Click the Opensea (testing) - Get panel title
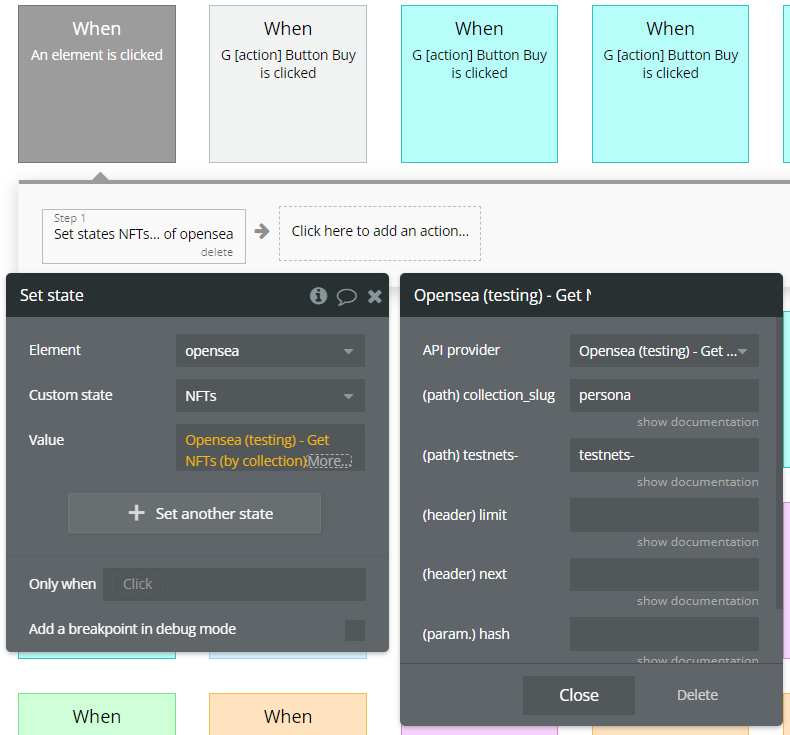 click(x=502, y=295)
